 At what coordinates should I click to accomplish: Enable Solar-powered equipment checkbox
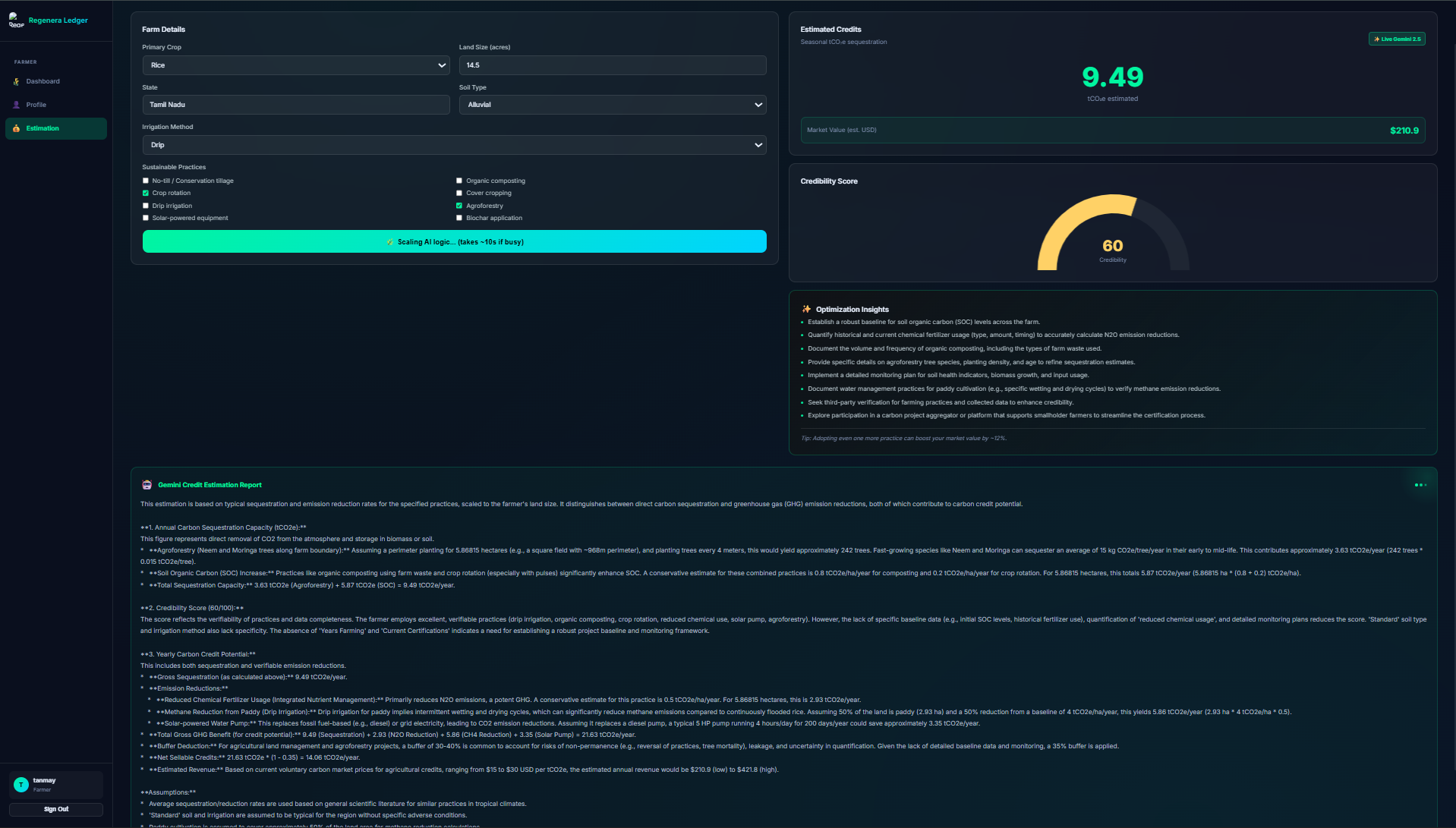(146, 218)
